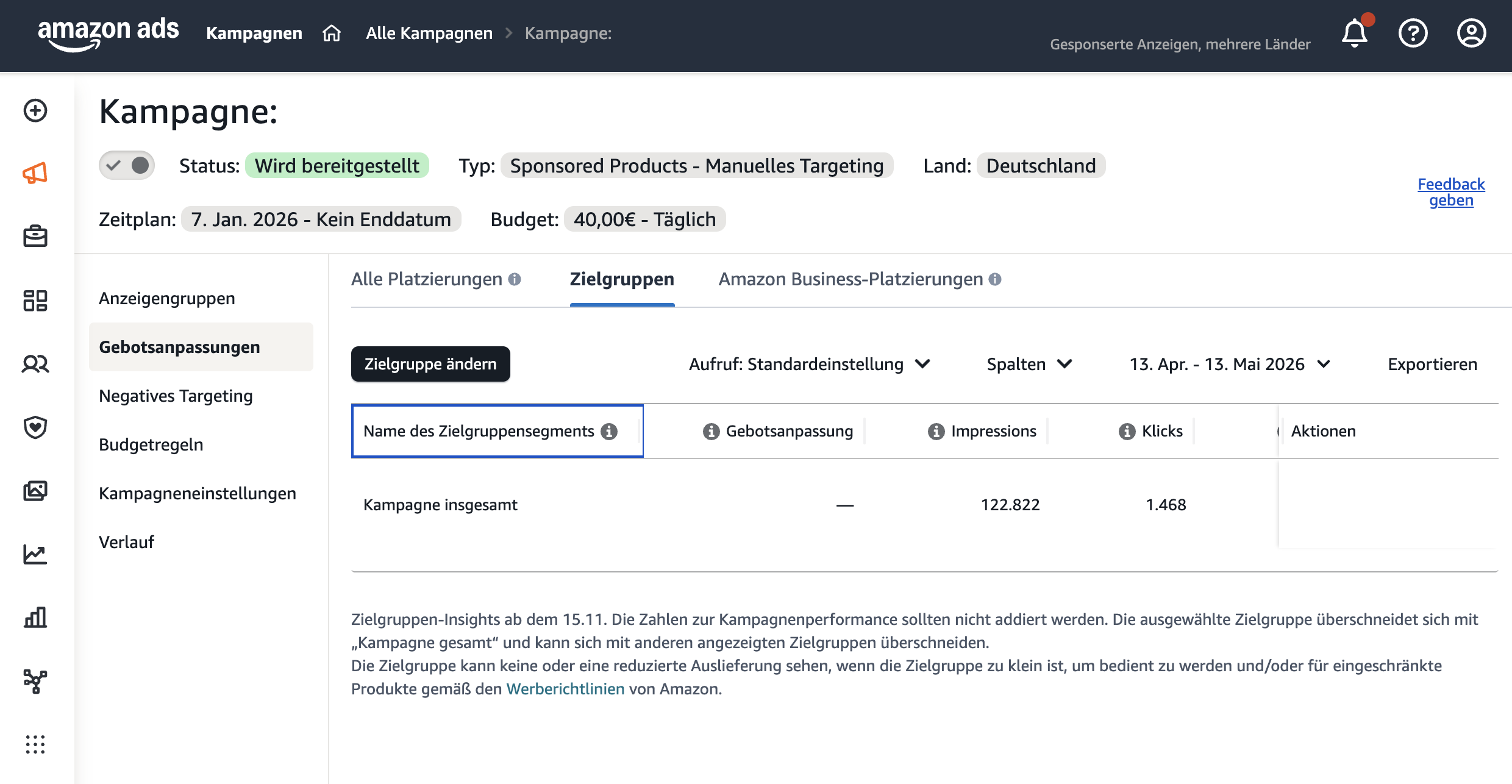This screenshot has height=784, width=1512.
Task: Click the Gebotsanpassung column header
Action: coord(790,431)
